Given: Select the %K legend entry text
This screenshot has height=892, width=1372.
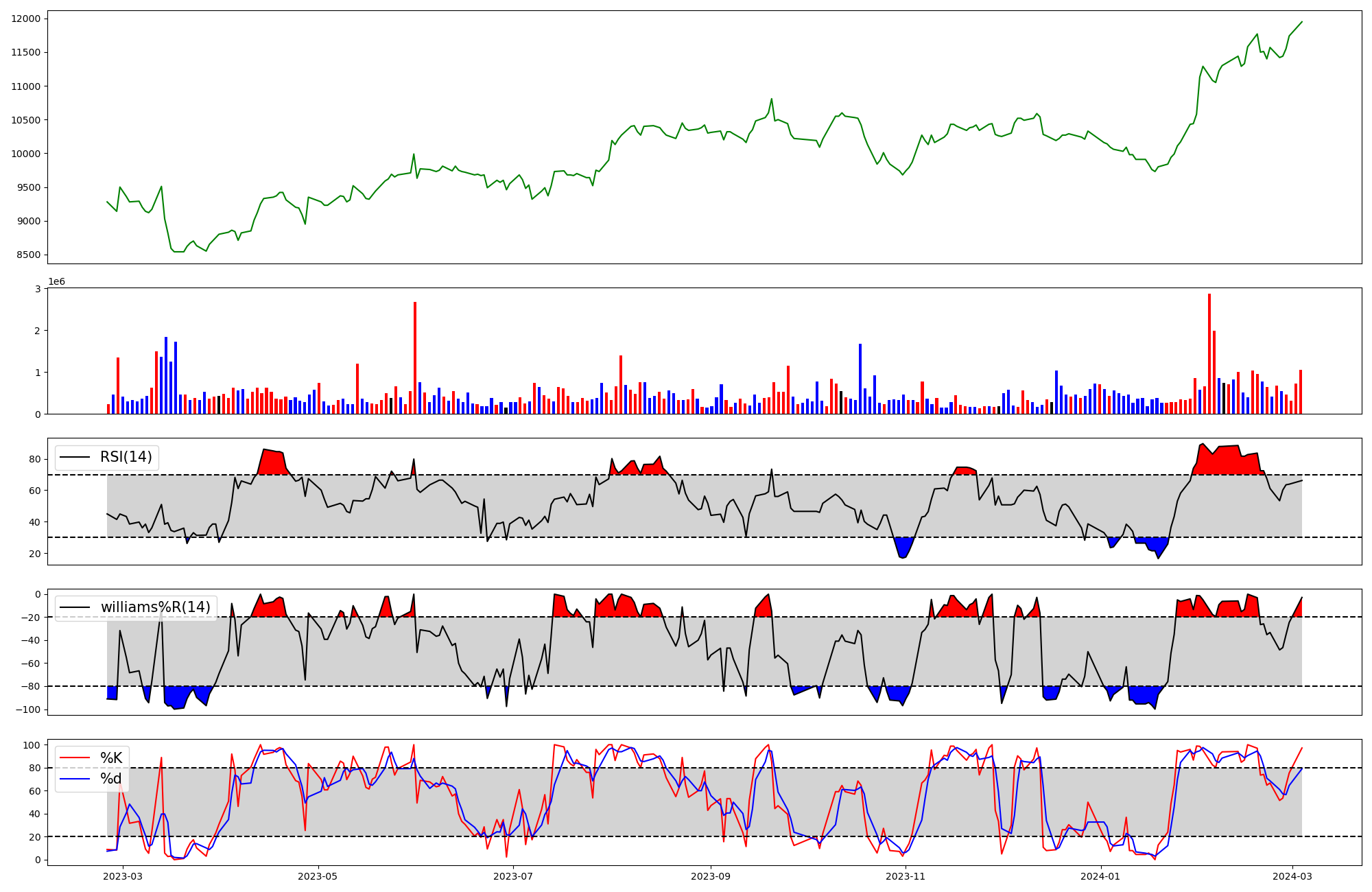Looking at the screenshot, I should click(111, 758).
